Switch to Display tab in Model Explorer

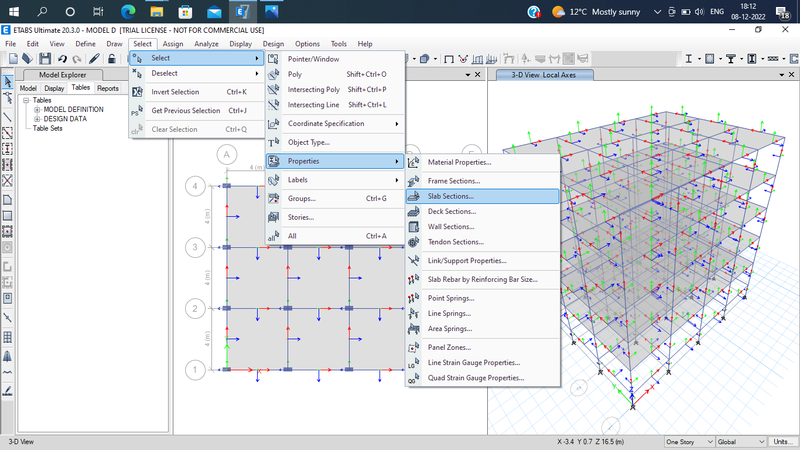(x=54, y=88)
